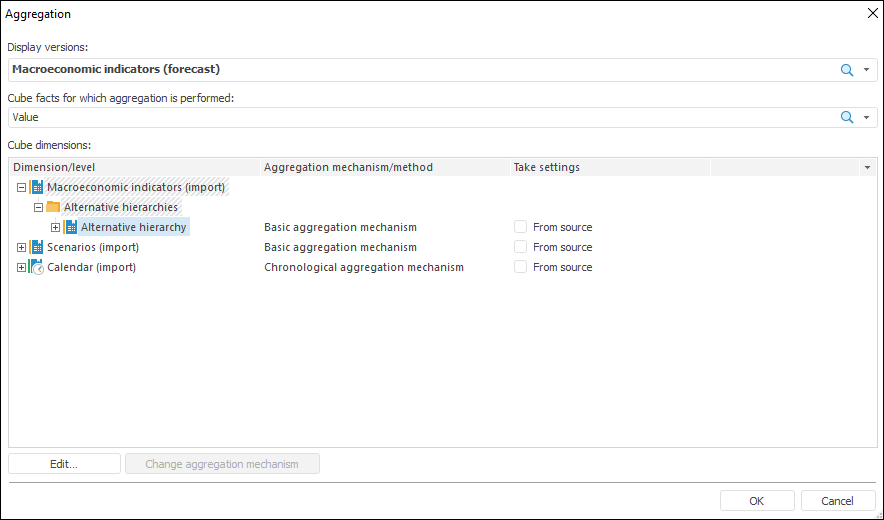
Task: Click the Calendar (import) dimension icon
Action: pyautogui.click(x=37, y=267)
